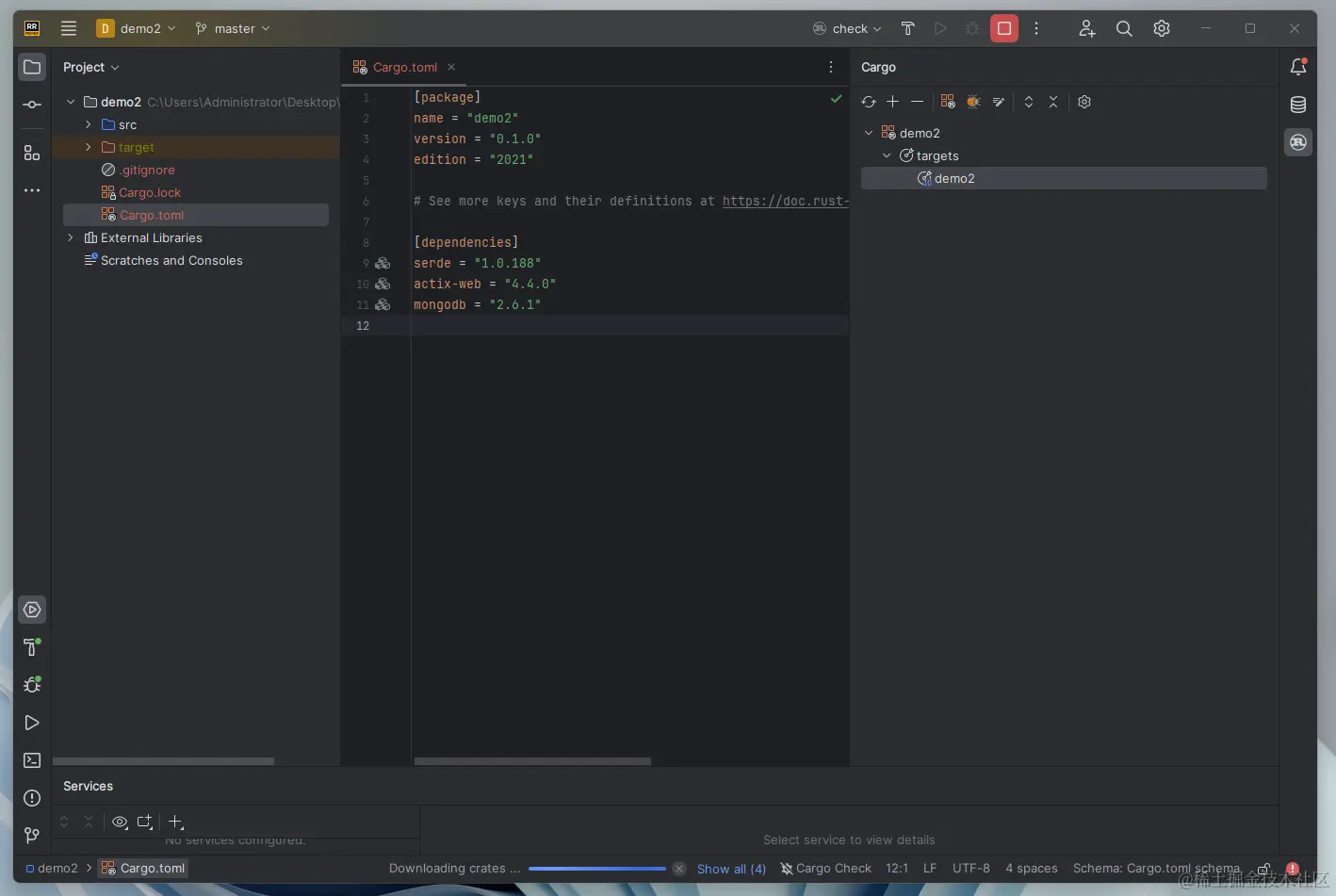Open the Project view dropdown
Screen dimensions: 1336x896
click(x=91, y=67)
